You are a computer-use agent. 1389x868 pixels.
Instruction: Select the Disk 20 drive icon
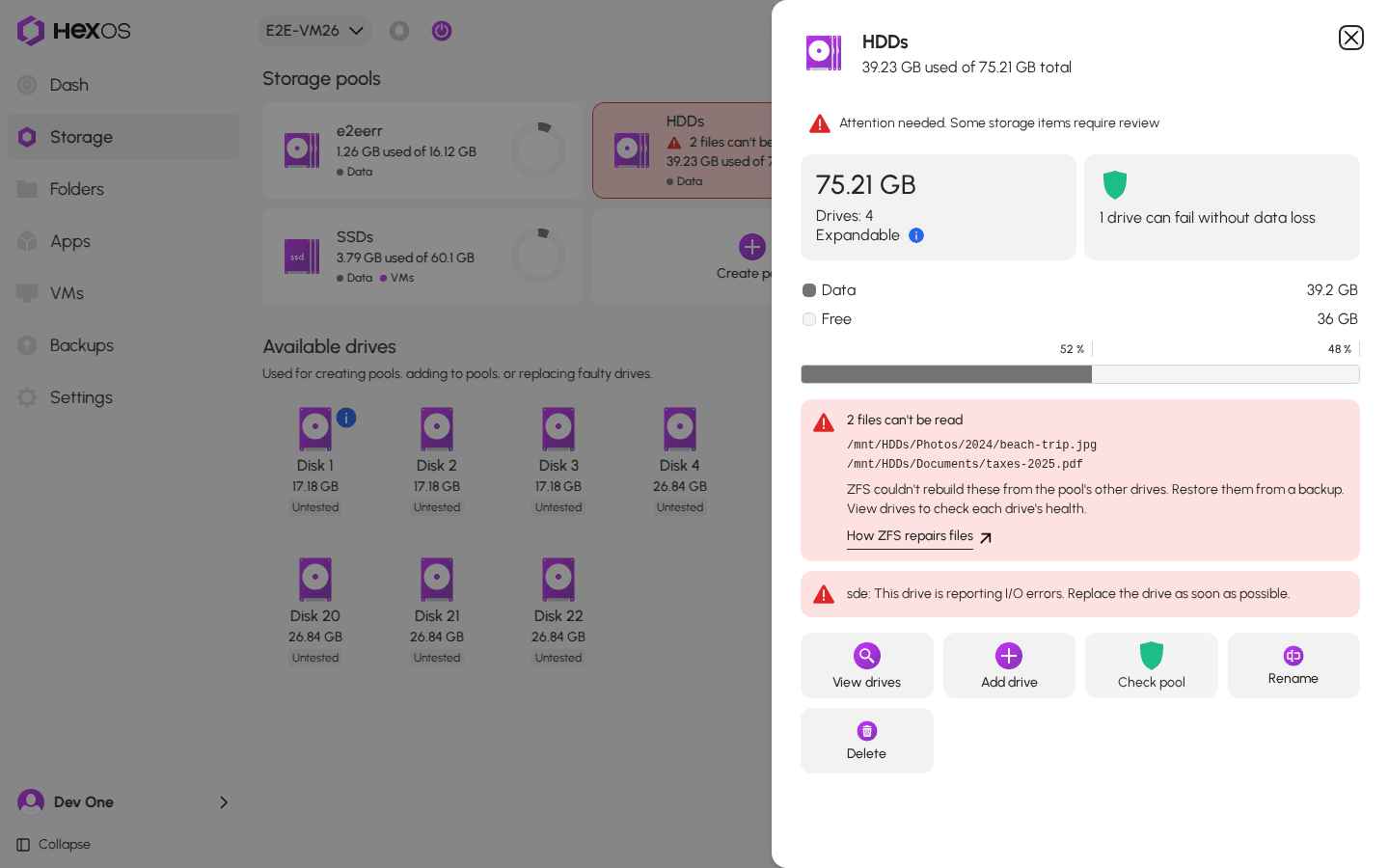(x=315, y=580)
